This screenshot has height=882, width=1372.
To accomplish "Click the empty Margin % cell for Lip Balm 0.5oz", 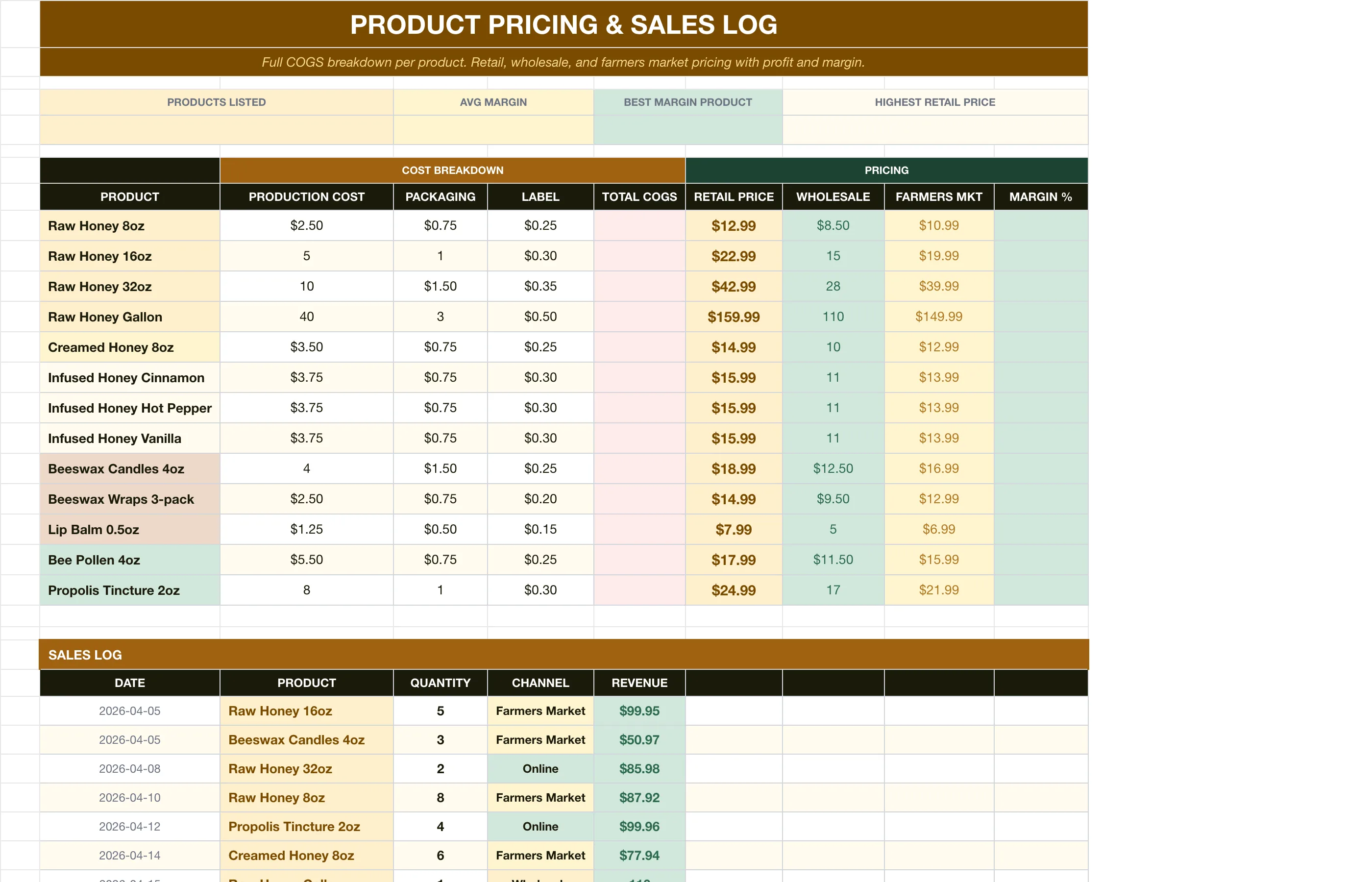I will [1040, 529].
